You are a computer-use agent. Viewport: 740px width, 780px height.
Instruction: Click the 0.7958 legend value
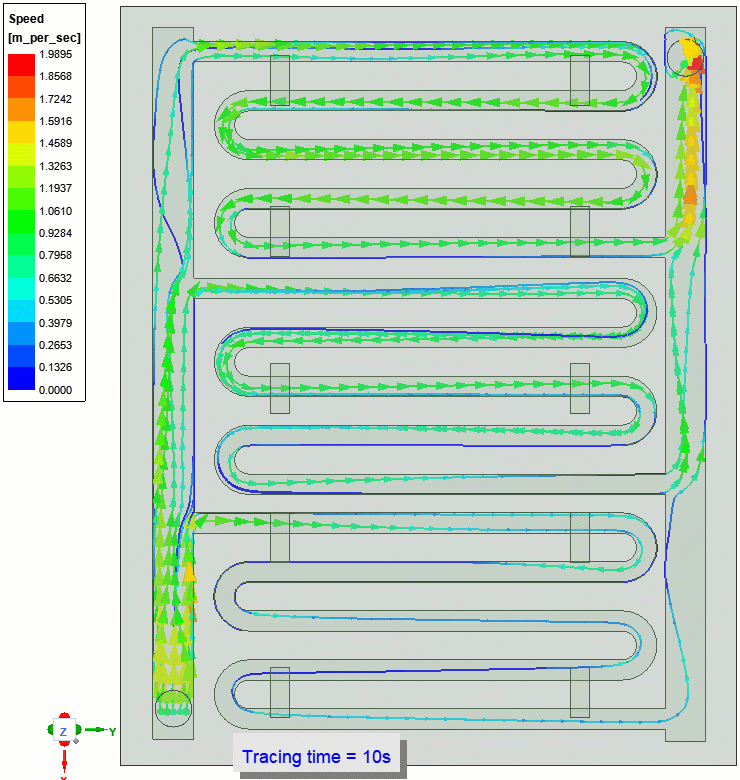point(55,255)
